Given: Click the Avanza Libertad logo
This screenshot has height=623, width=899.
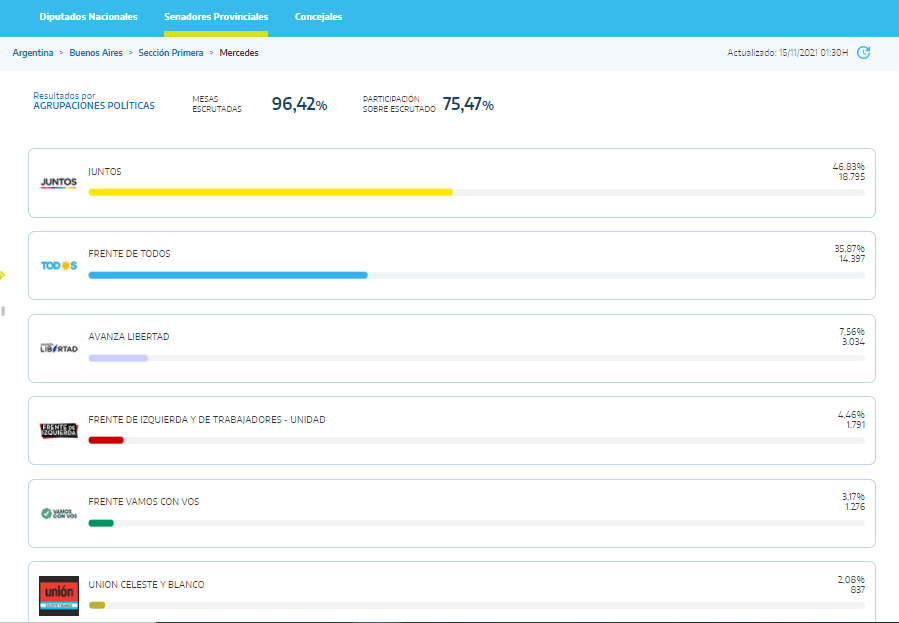Looking at the screenshot, I should (x=58, y=348).
